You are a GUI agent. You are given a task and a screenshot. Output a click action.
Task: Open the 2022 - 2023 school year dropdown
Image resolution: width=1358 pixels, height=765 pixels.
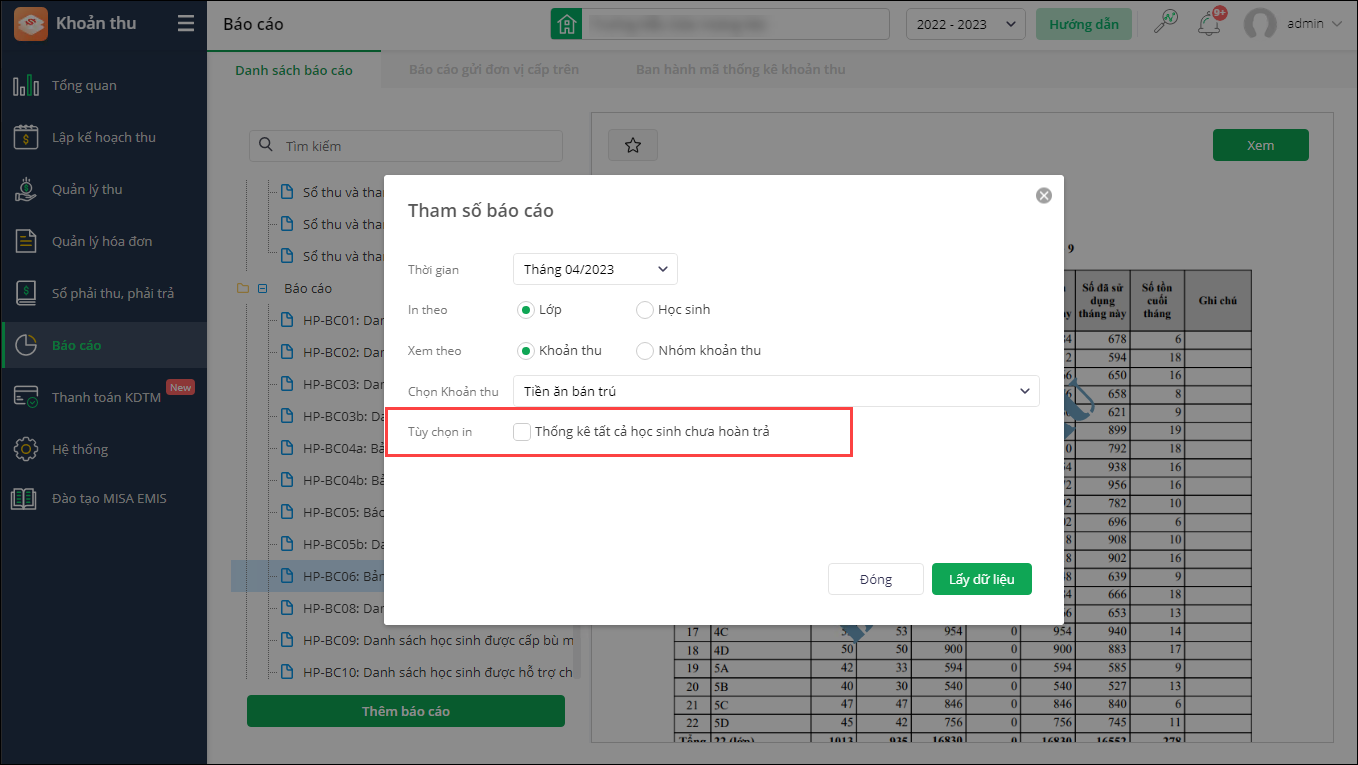[965, 24]
